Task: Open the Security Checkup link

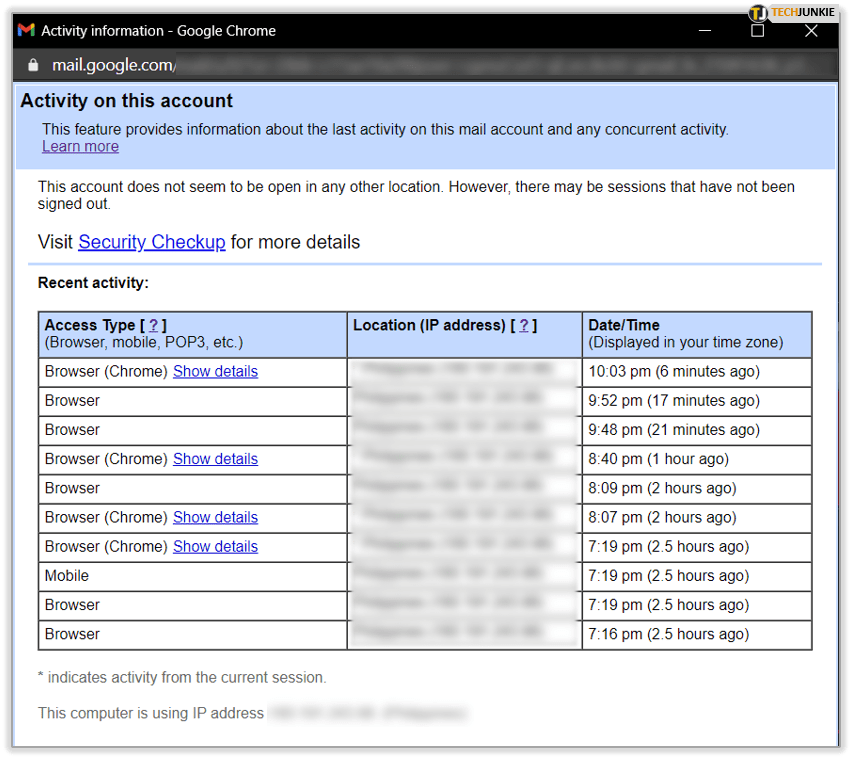Action: [x=151, y=242]
